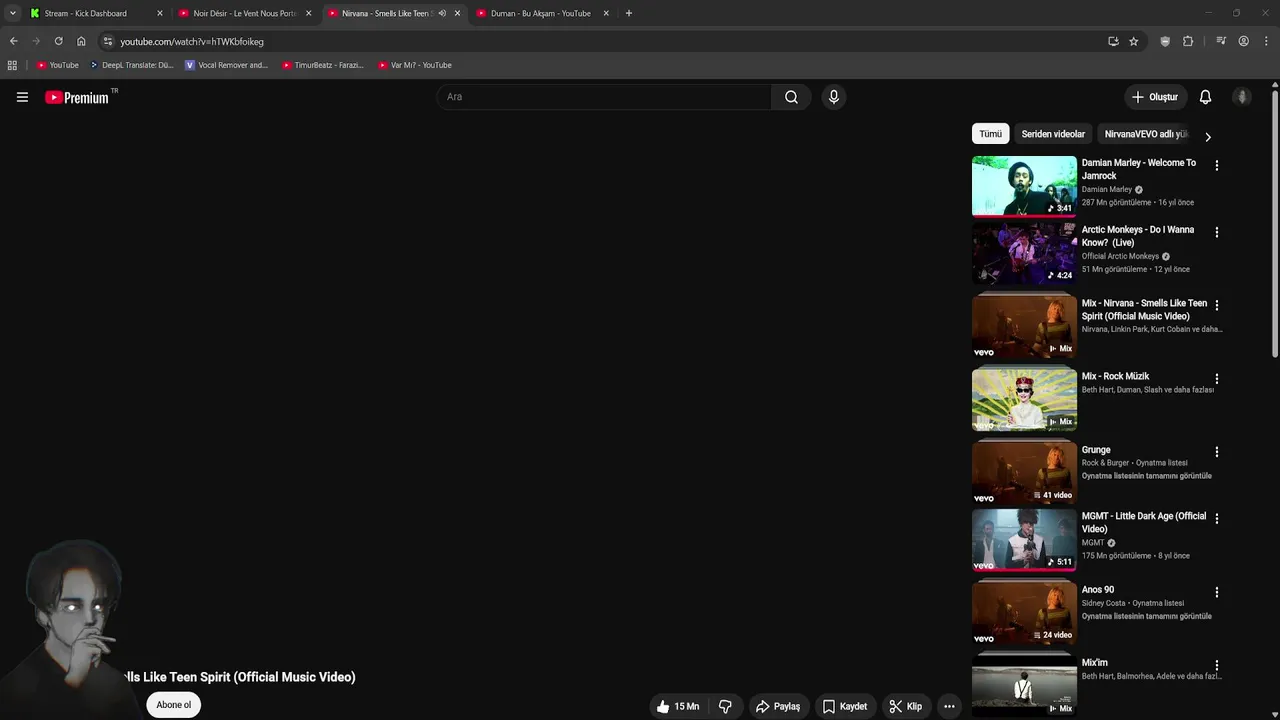1280x720 pixels.
Task: Open the YouTube account avatar menu
Action: coord(1242,97)
